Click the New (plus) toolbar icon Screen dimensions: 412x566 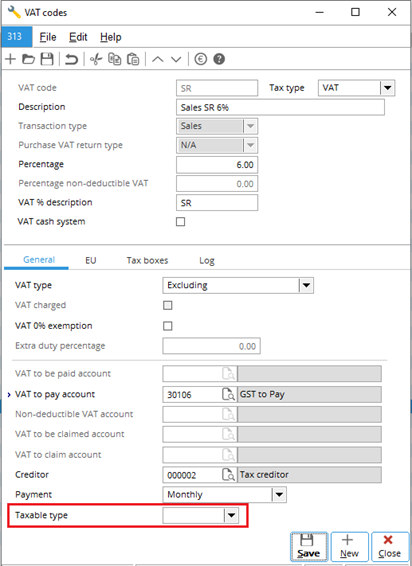[x=10, y=59]
